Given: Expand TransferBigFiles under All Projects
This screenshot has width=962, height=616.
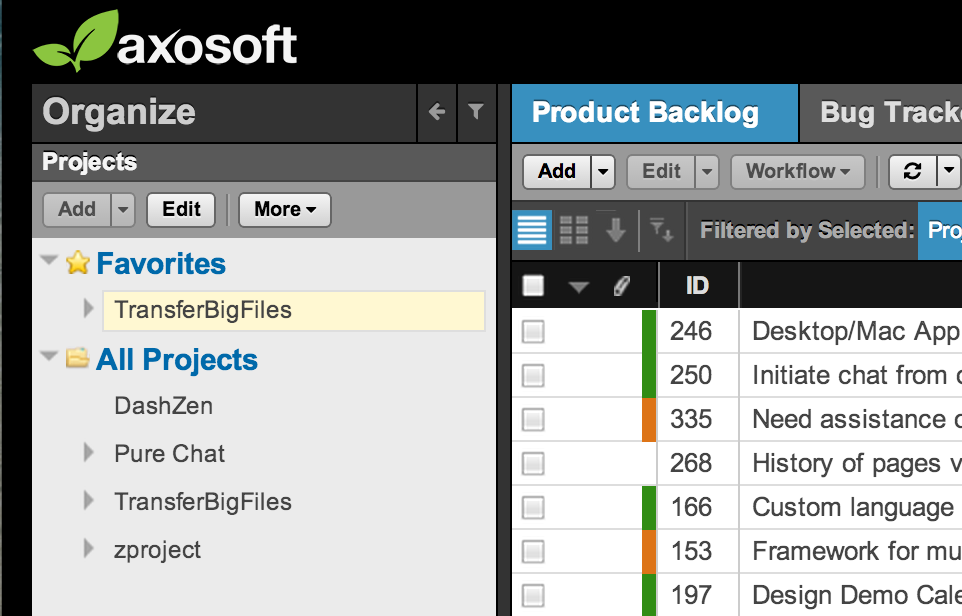Looking at the screenshot, I should click(89, 501).
